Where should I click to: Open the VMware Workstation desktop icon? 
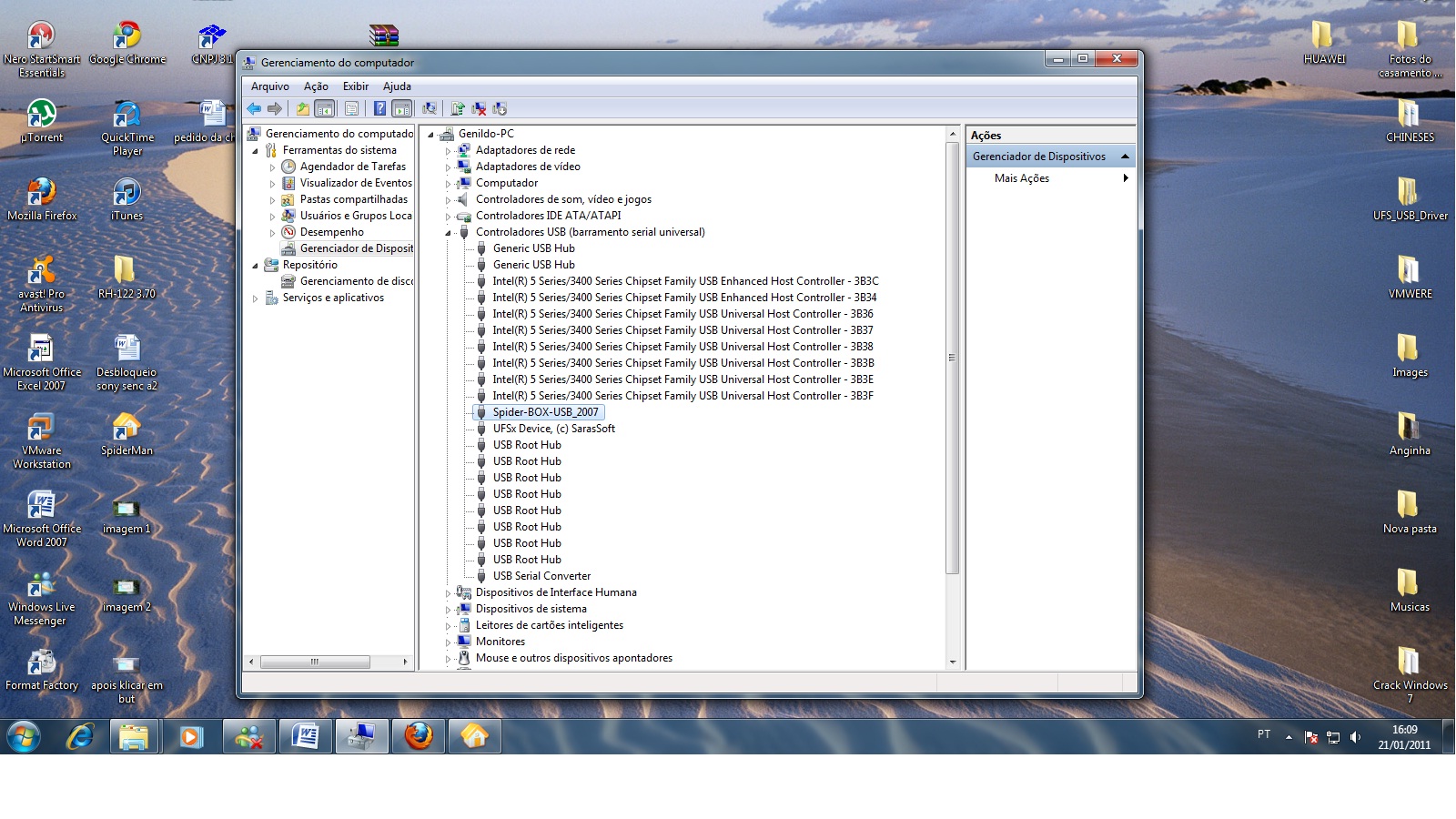point(42,440)
